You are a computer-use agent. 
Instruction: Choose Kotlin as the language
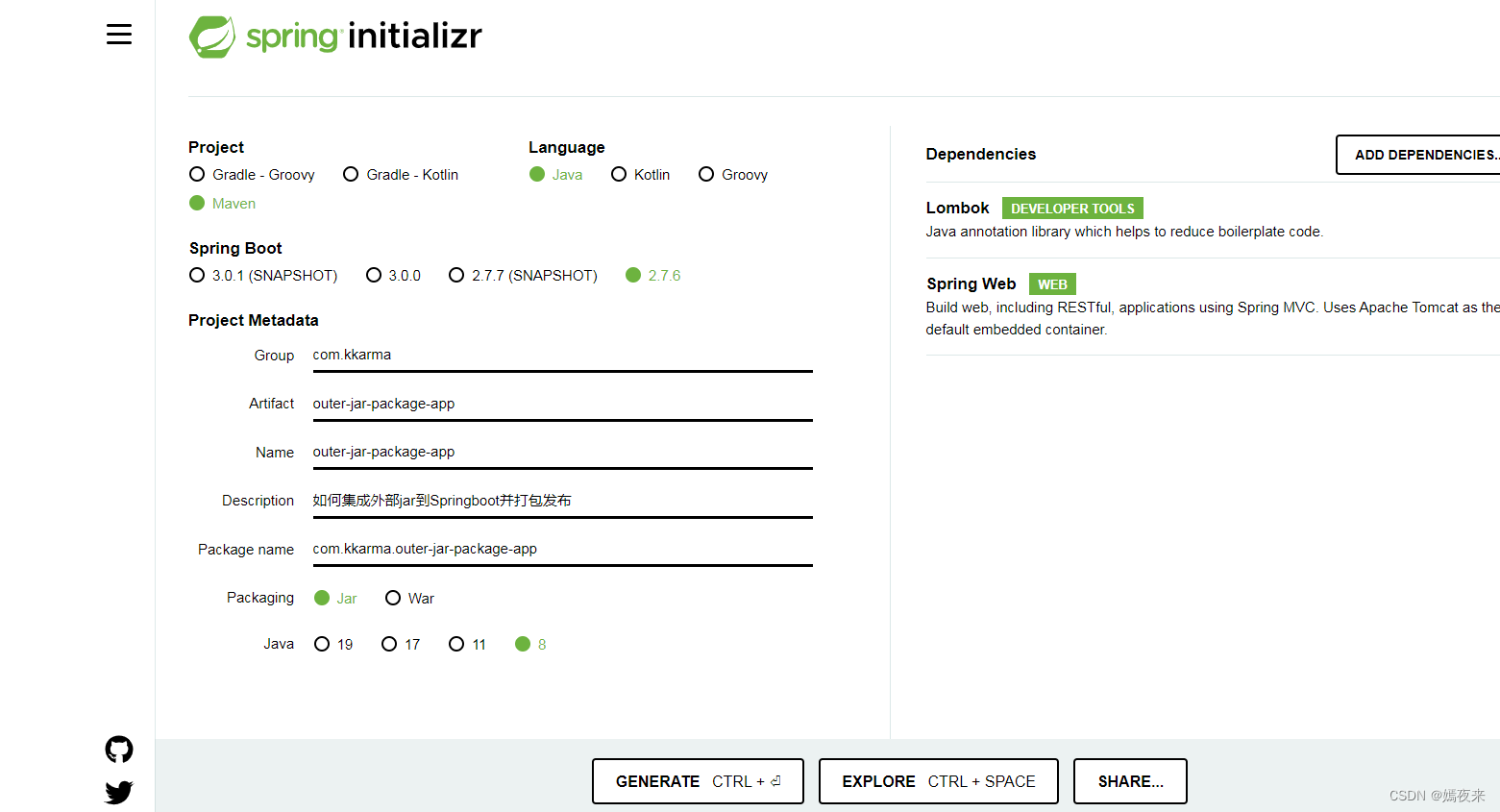coord(640,175)
